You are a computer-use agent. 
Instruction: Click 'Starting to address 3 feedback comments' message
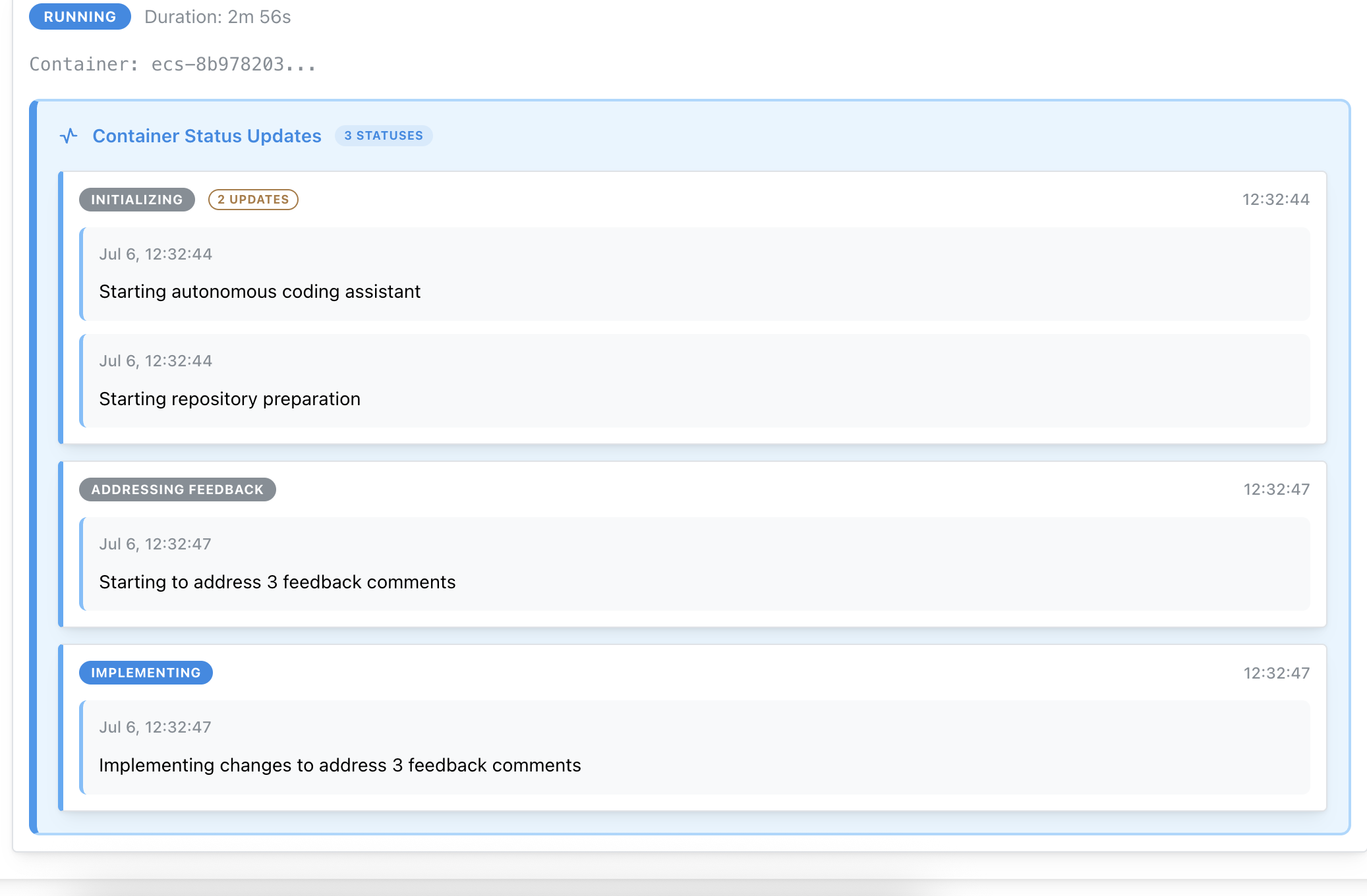pyautogui.click(x=277, y=582)
